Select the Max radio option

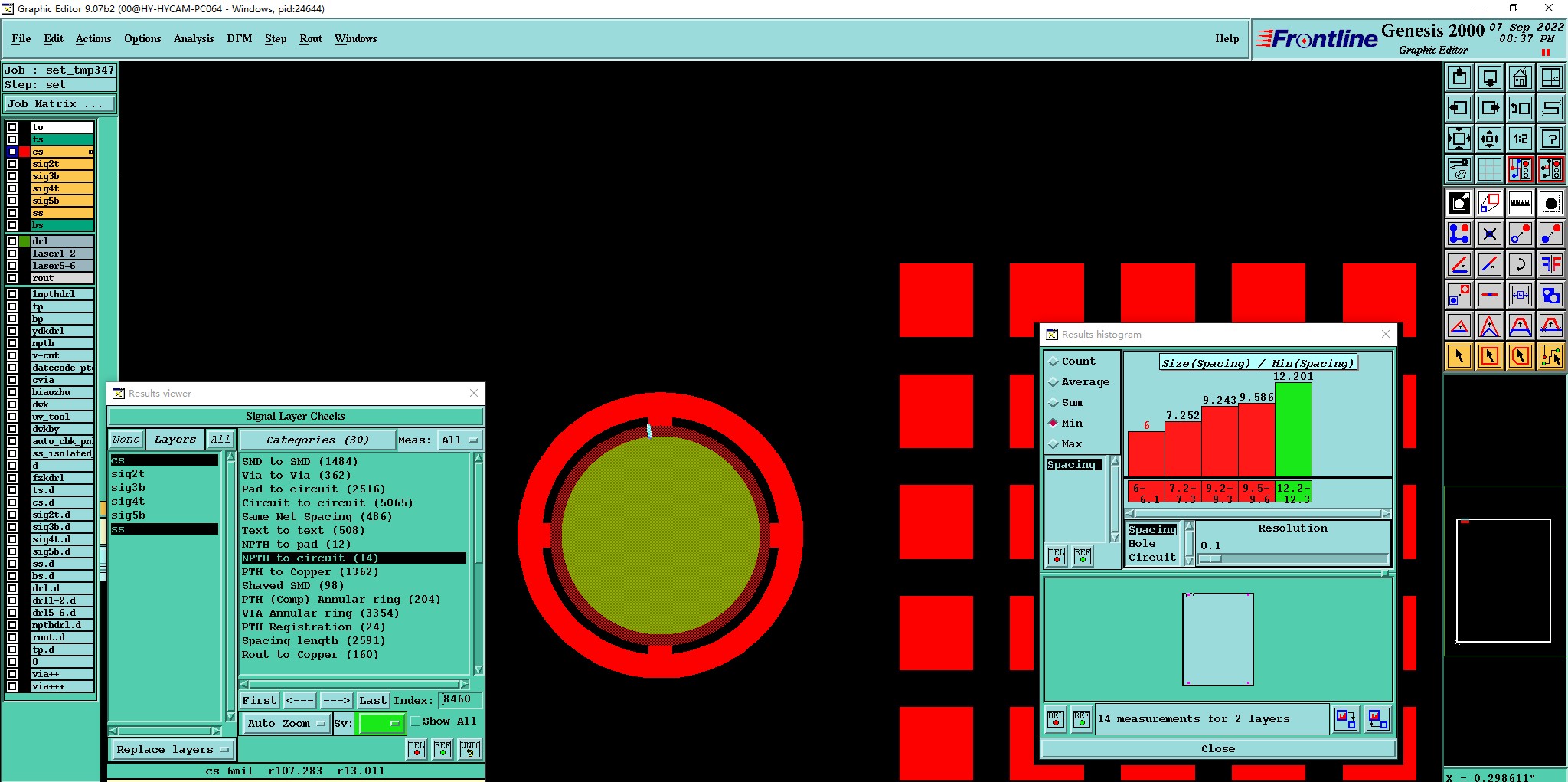[x=1053, y=444]
